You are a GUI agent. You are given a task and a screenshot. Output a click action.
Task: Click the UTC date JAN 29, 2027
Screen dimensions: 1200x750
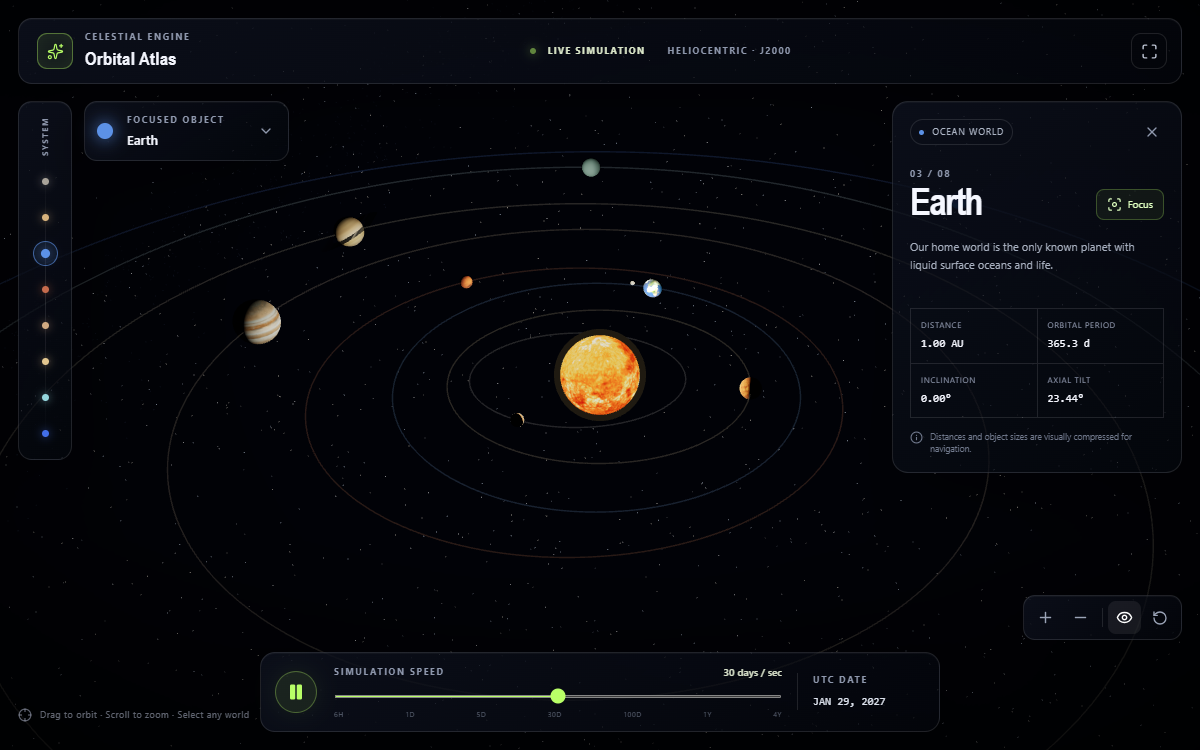tap(849, 702)
